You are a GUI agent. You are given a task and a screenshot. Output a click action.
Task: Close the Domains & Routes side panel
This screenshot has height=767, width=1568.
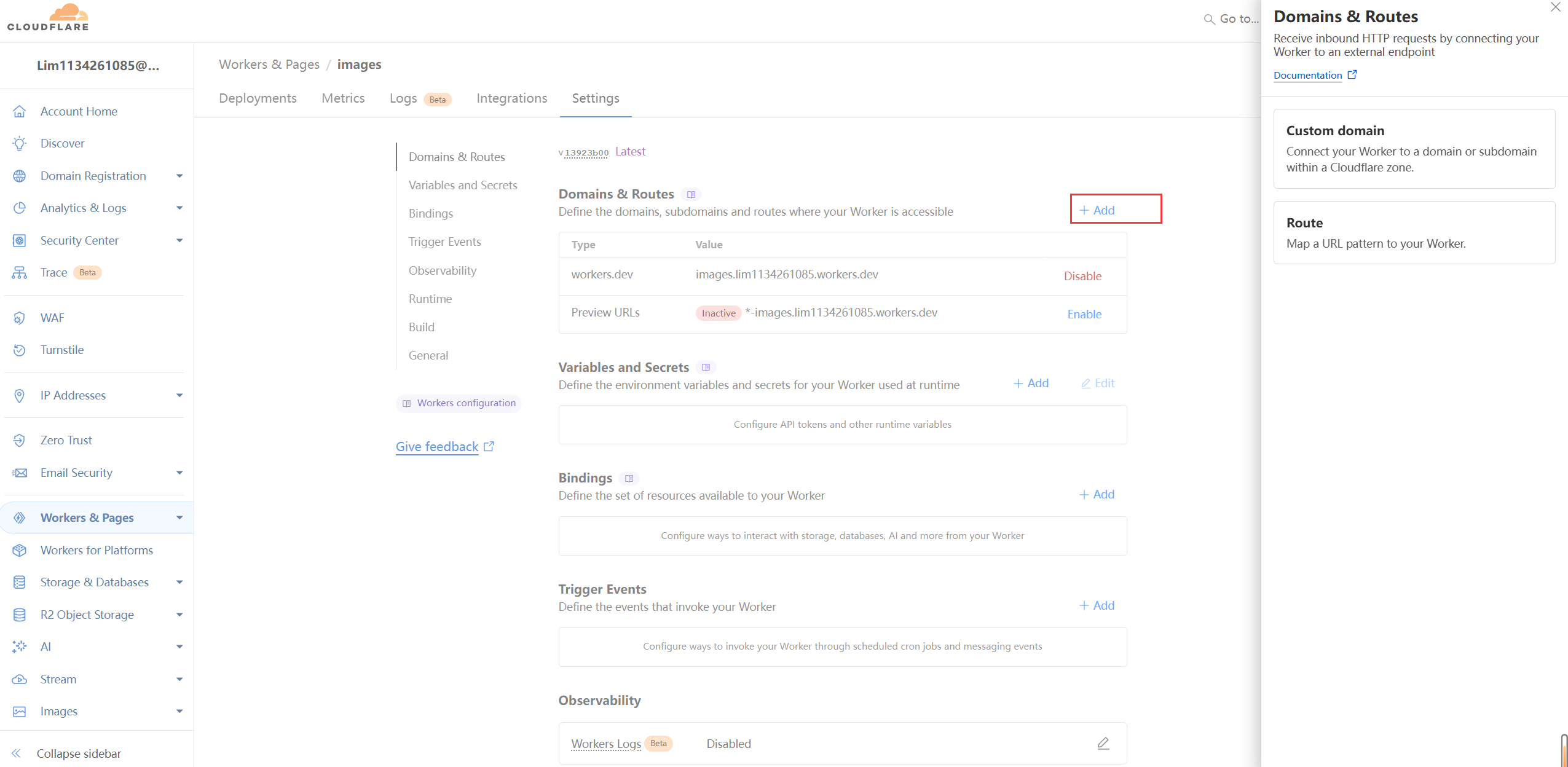point(1555,7)
